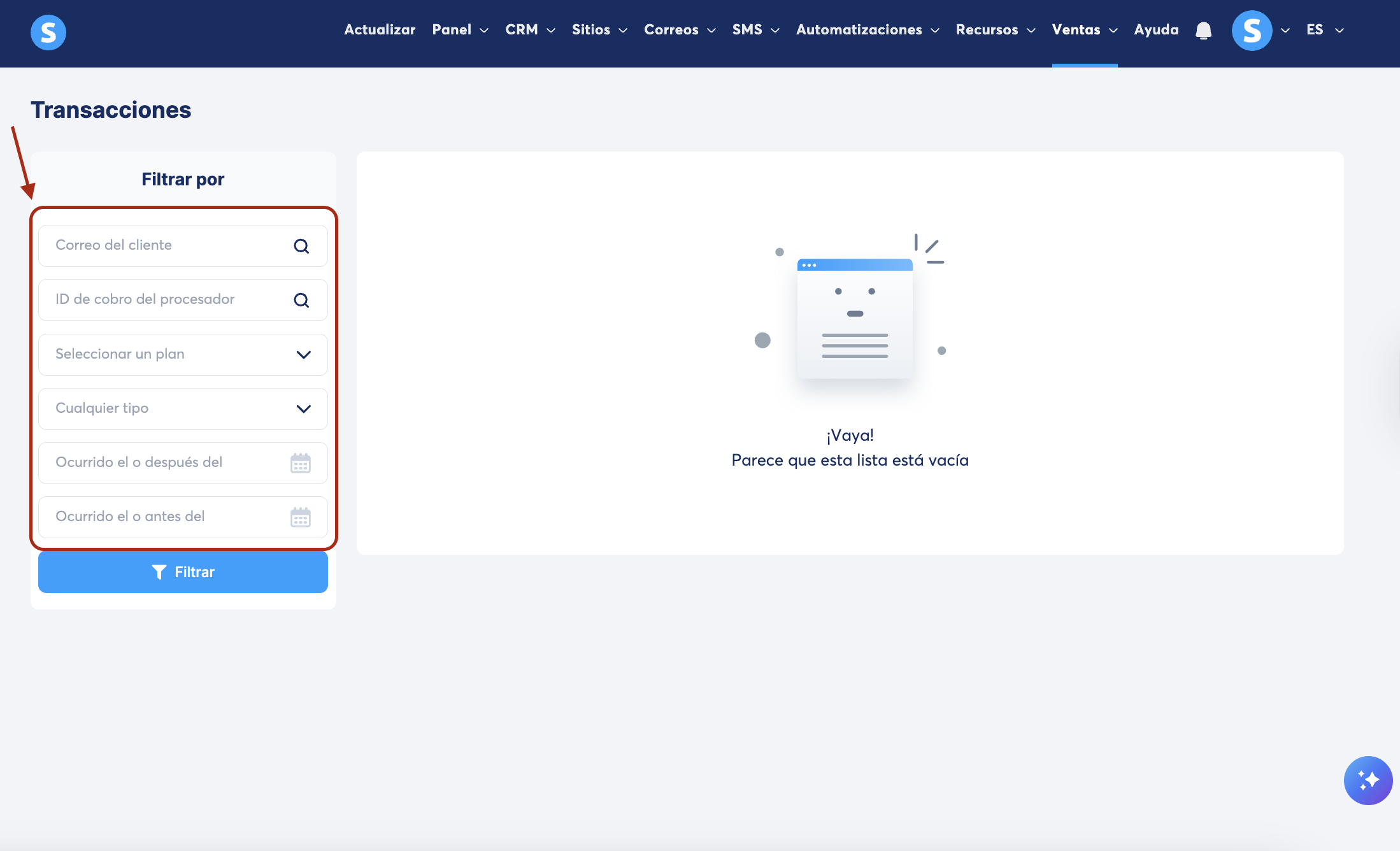Viewport: 1400px width, 851px height.
Task: Open the CRM menu
Action: click(x=530, y=30)
